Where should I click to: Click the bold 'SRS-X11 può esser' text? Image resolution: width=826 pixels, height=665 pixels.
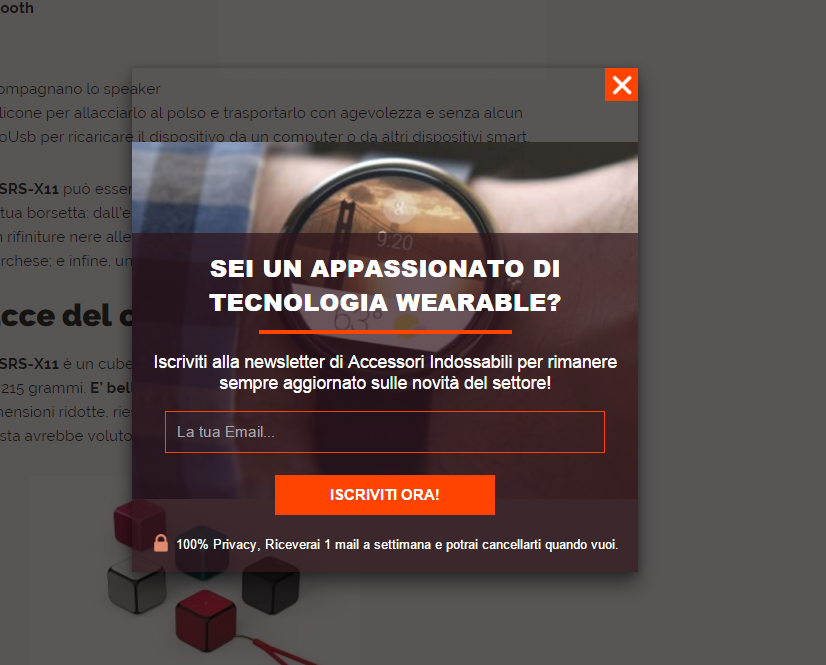pyautogui.click(x=66, y=189)
